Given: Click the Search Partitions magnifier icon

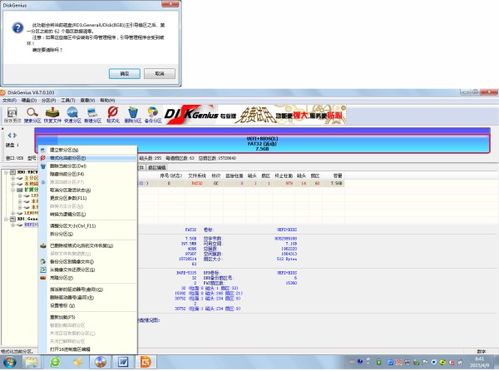Looking at the screenshot, I should pyautogui.click(x=32, y=115).
